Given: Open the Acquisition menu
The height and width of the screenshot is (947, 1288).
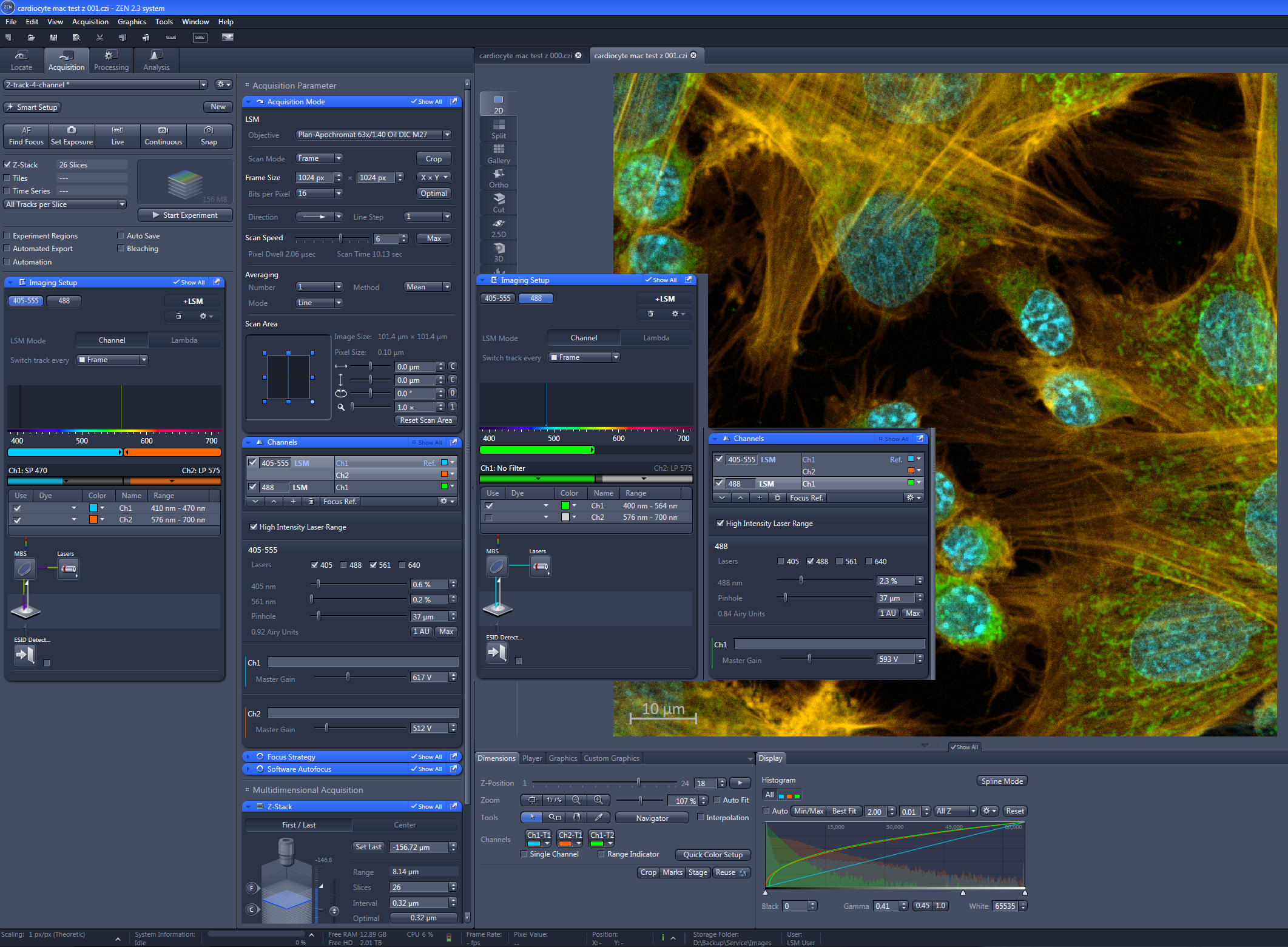Looking at the screenshot, I should pyautogui.click(x=90, y=21).
